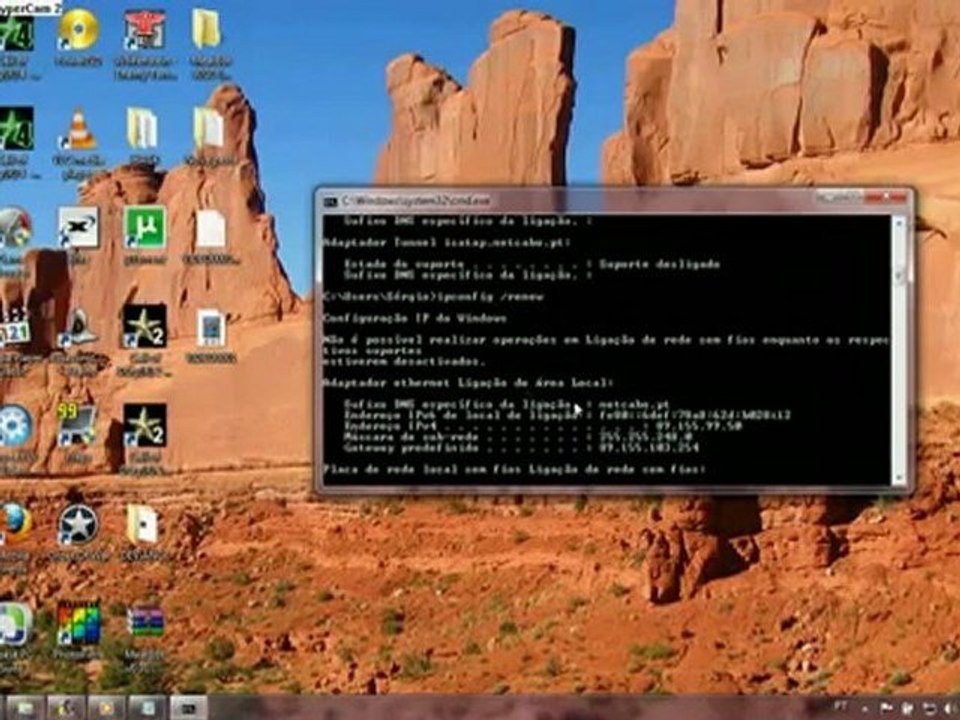The width and height of the screenshot is (960, 720).
Task: Open the white shortcut with the black X logo
Action: tap(78, 228)
